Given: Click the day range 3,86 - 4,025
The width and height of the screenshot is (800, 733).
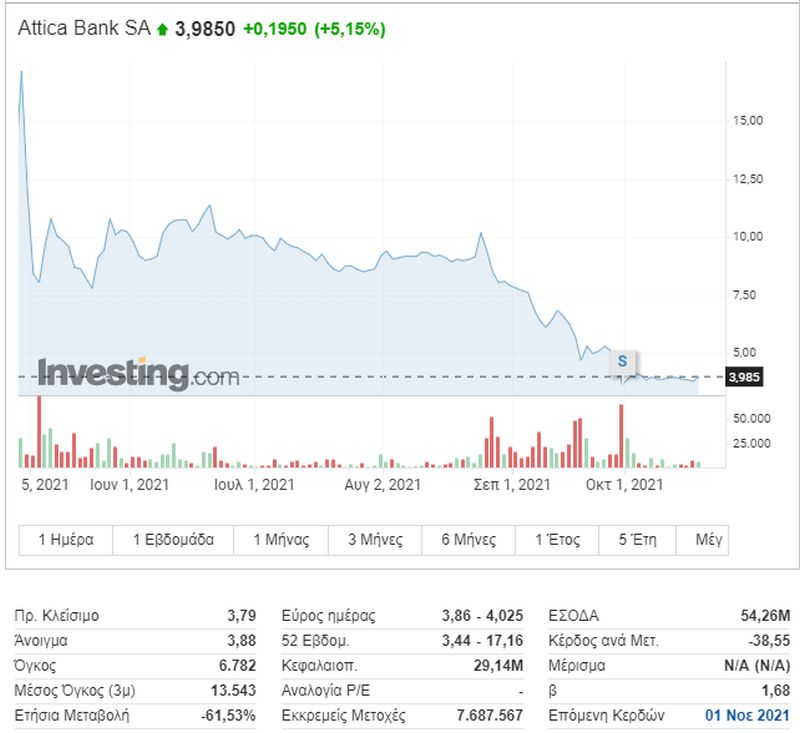Looking at the screenshot, I should tap(482, 615).
